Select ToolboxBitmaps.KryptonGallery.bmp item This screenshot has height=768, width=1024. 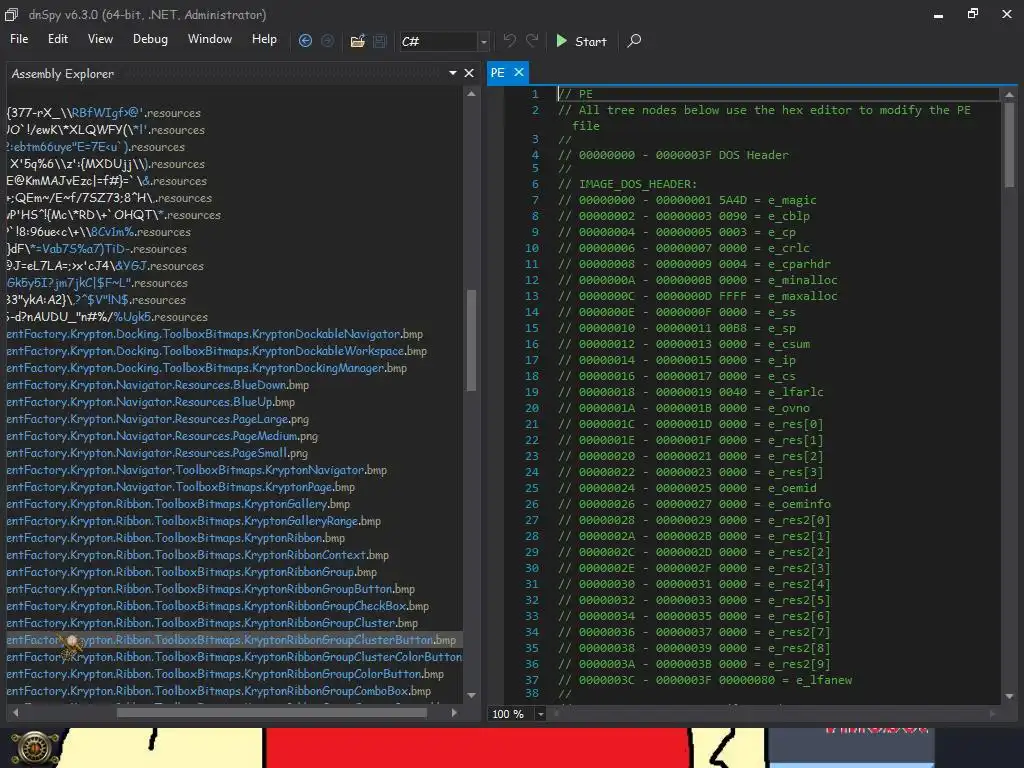pyautogui.click(x=178, y=504)
